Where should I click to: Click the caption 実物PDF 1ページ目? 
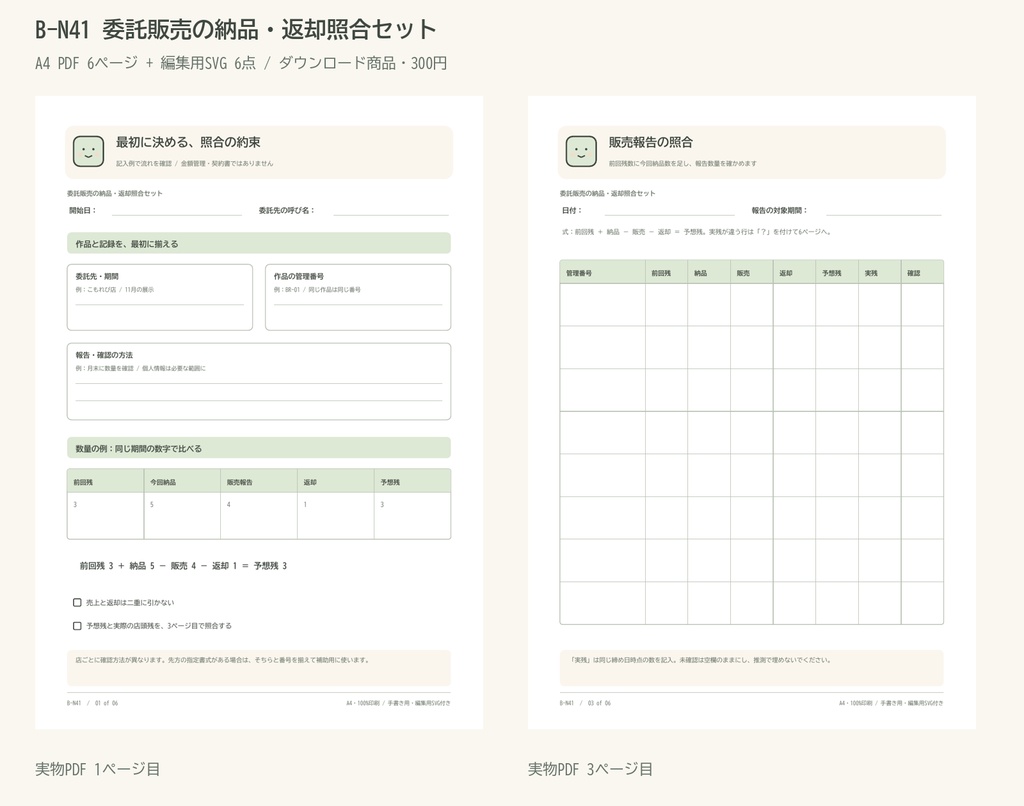(x=98, y=769)
